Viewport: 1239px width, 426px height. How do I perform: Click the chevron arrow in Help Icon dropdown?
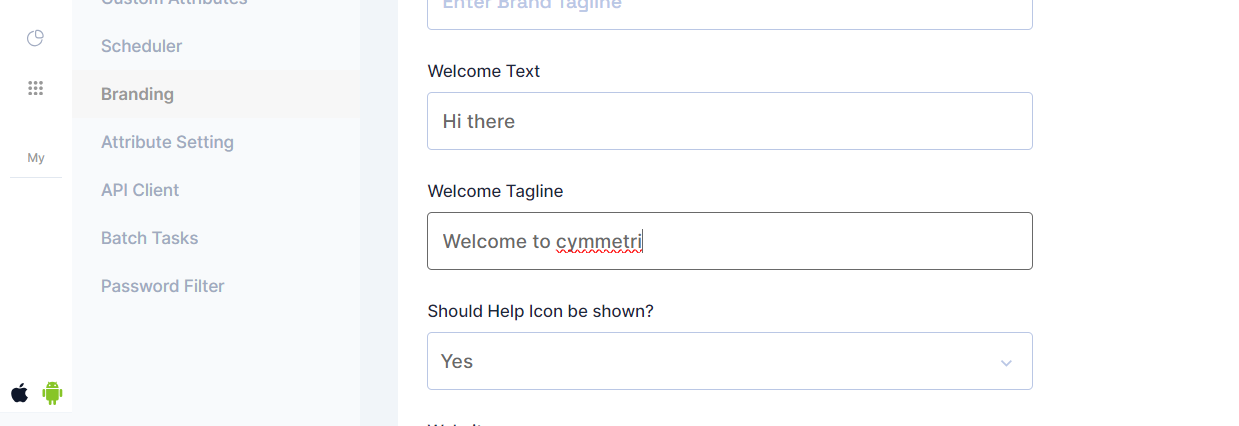(1006, 362)
